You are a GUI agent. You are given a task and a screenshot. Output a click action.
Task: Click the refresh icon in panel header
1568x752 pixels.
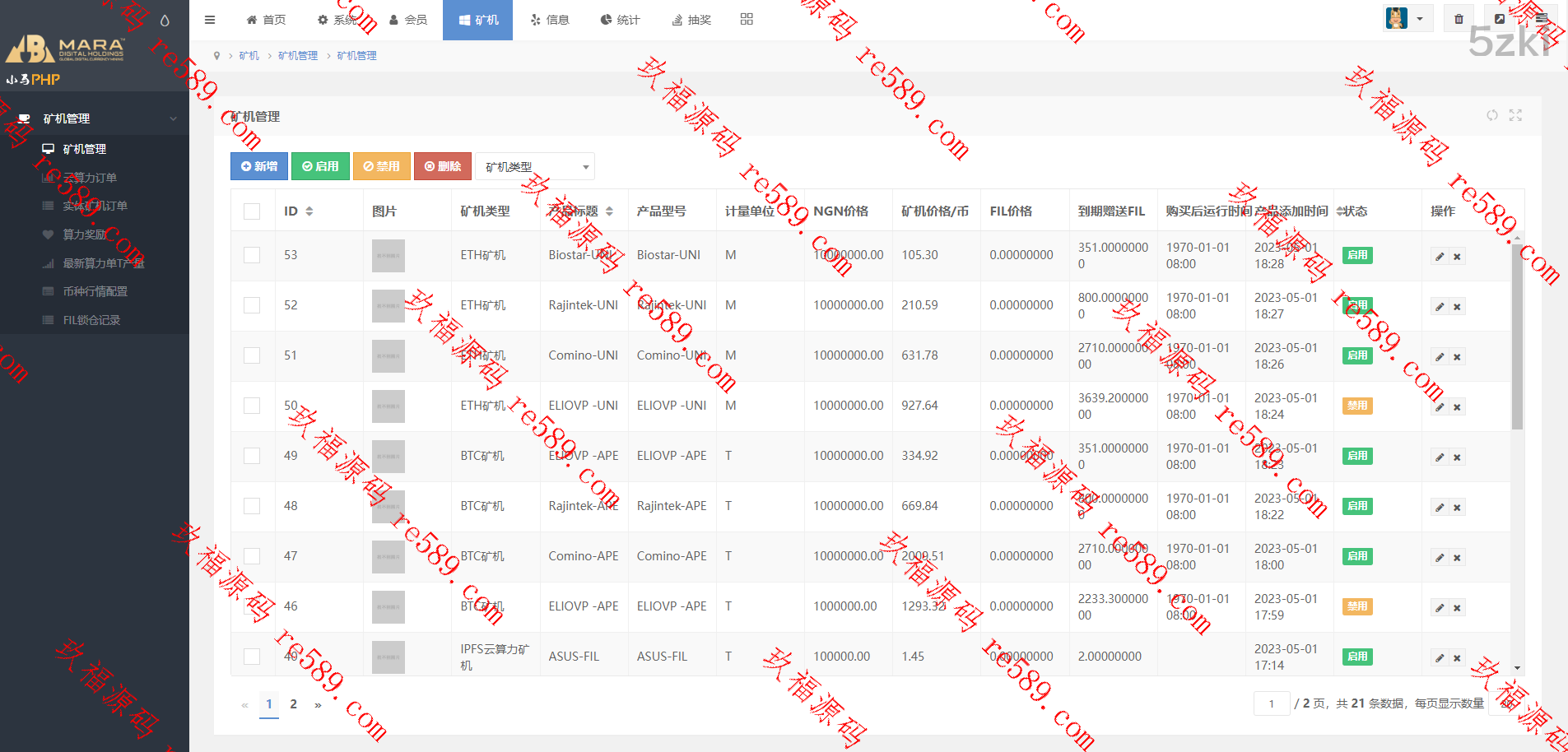[x=1492, y=115]
